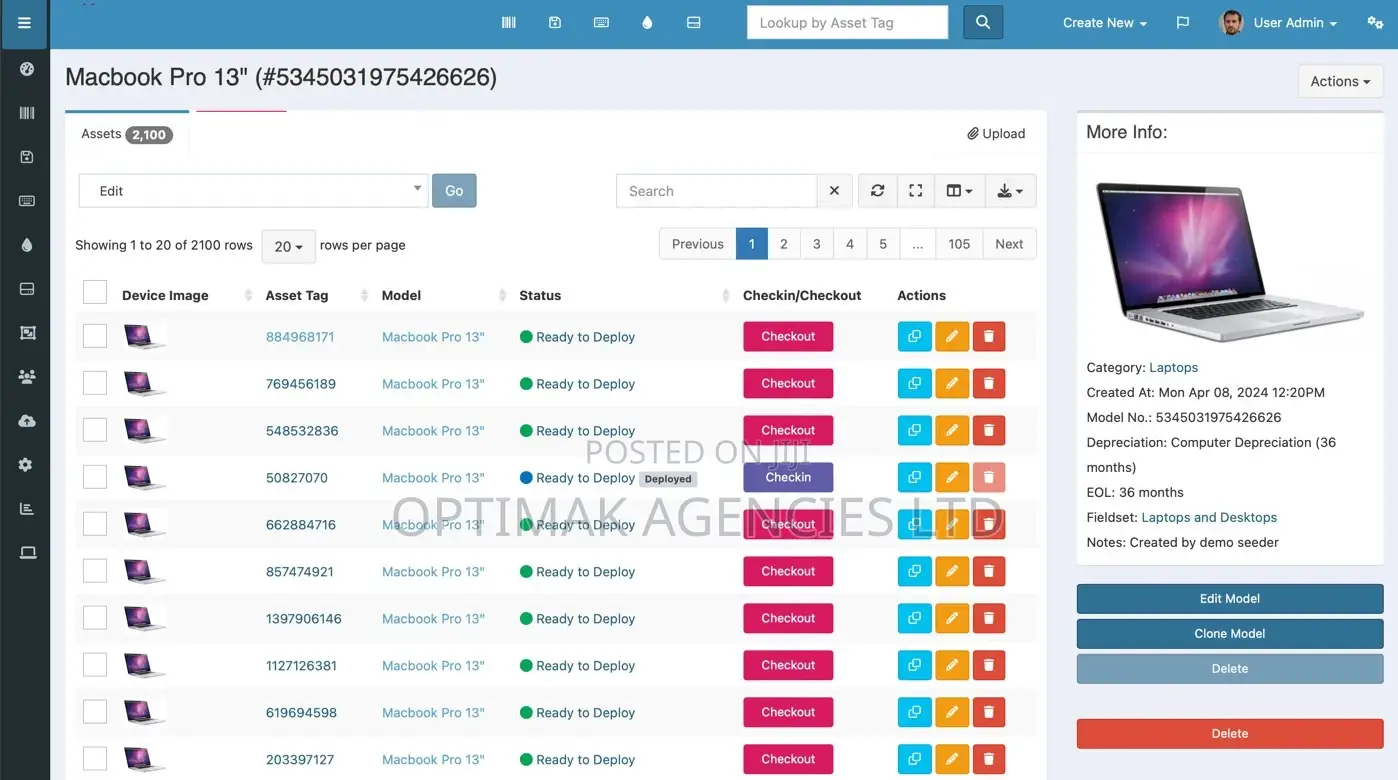The width and height of the screenshot is (1398, 780).
Task: Click the red Delete button
Action: click(x=1230, y=734)
